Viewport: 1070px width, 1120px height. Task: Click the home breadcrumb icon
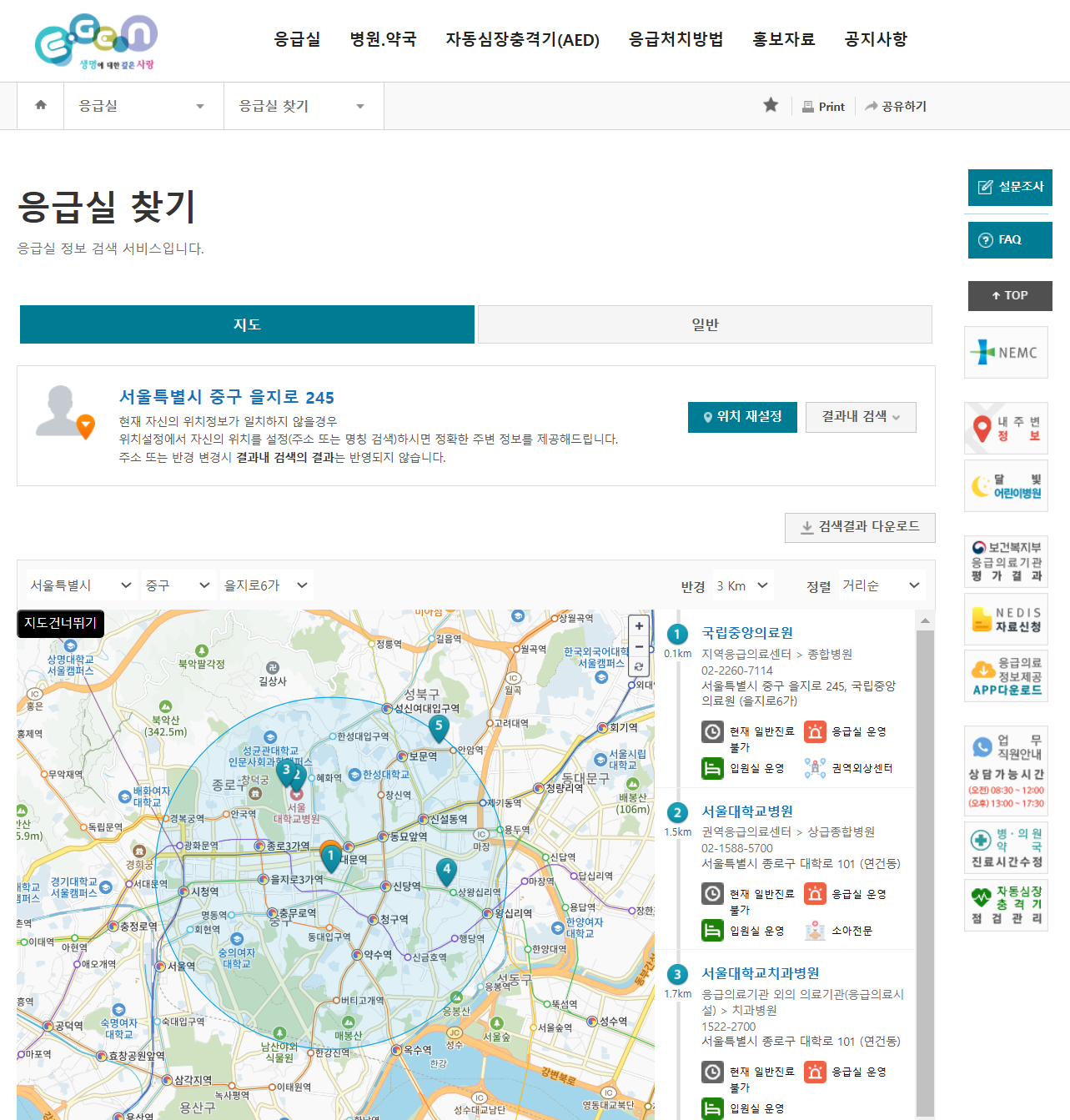(x=40, y=105)
